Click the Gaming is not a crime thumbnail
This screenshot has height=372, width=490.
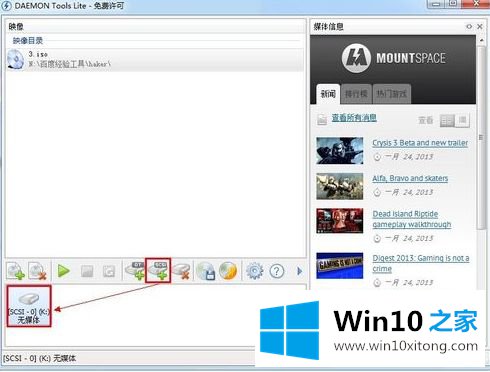pyautogui.click(x=340, y=266)
